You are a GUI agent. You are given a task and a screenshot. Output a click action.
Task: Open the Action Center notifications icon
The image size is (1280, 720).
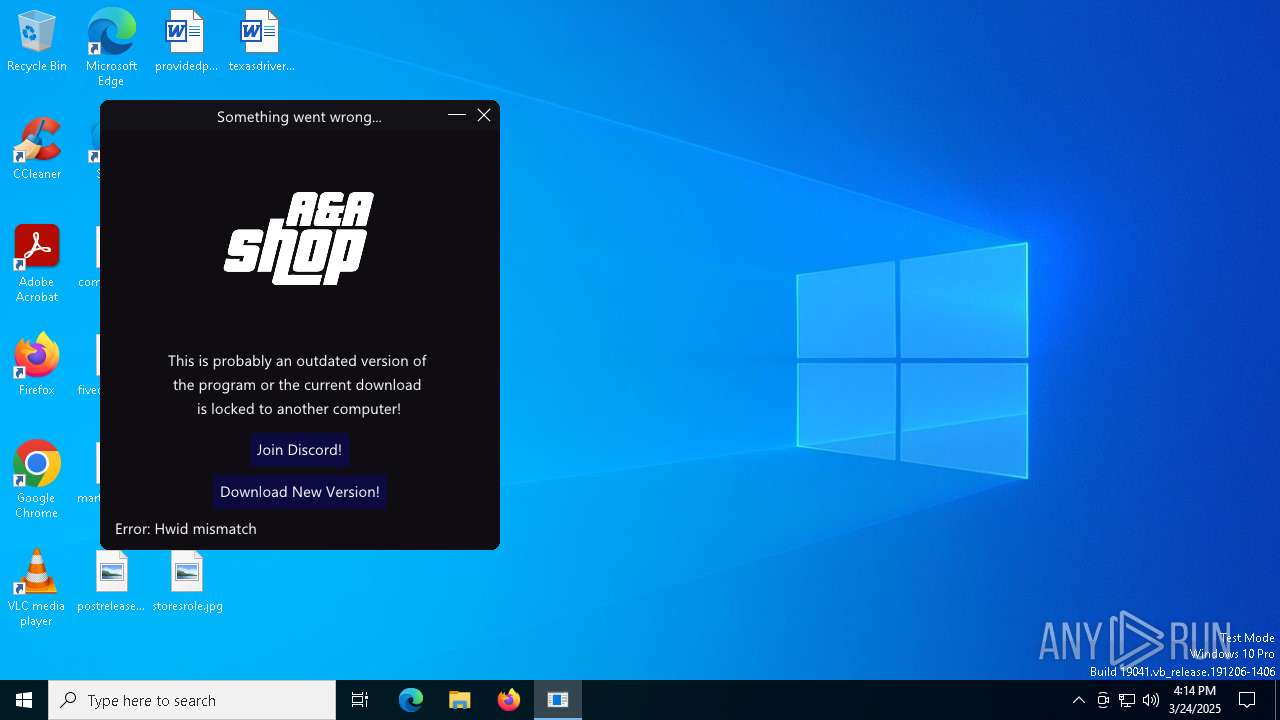(x=1247, y=700)
